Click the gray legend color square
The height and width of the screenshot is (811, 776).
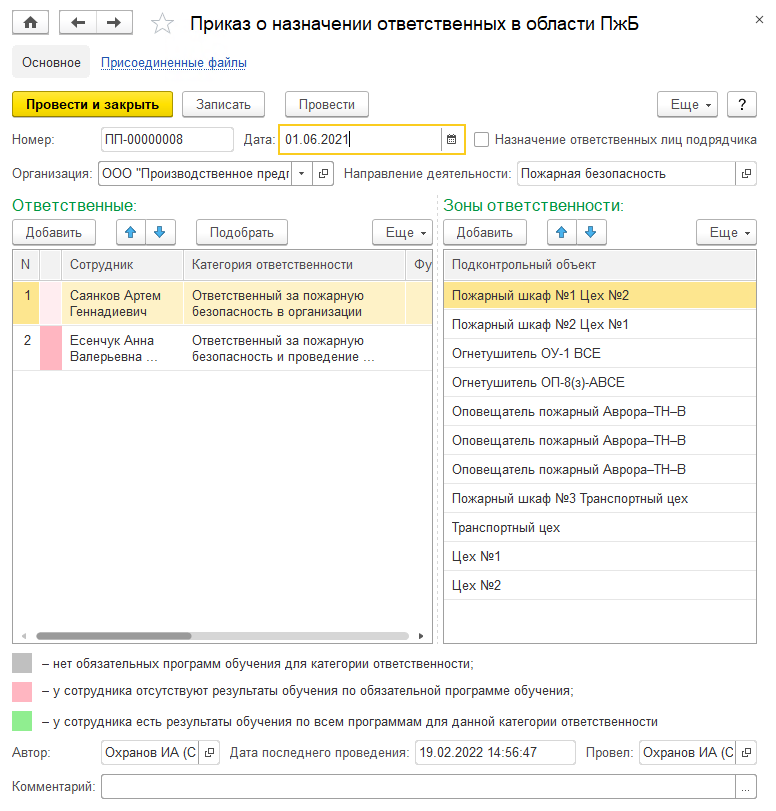click(x=22, y=663)
